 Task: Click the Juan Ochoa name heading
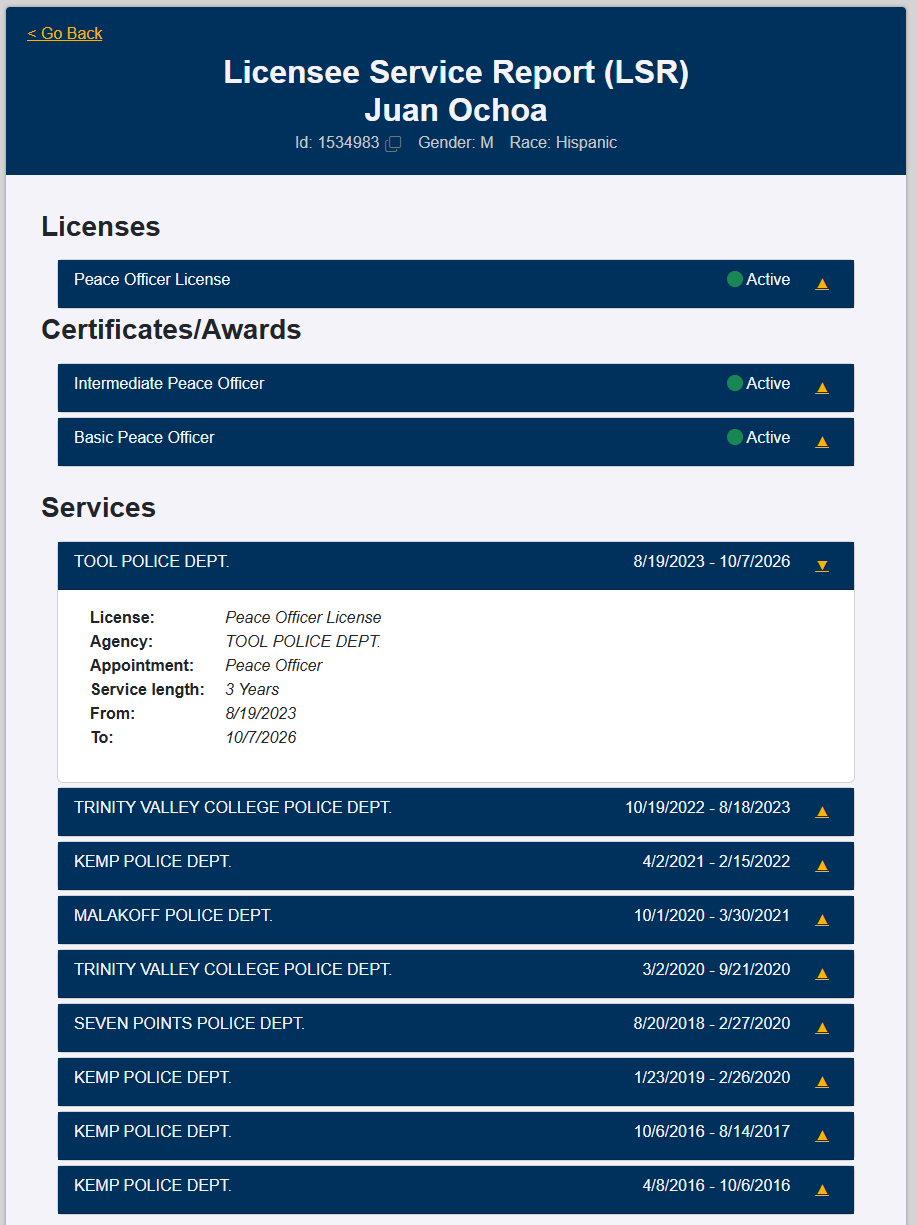[456, 109]
